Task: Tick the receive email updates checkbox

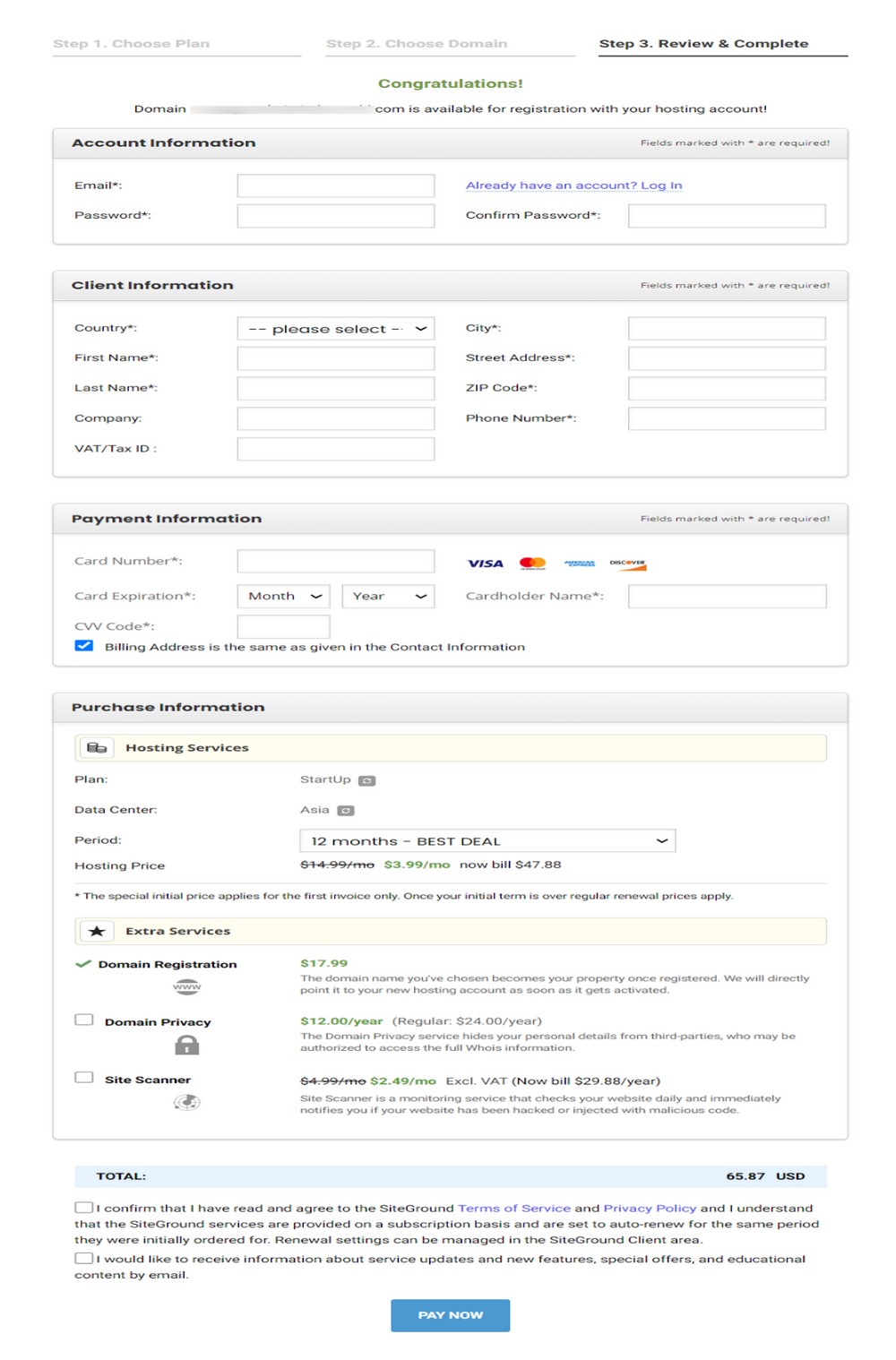Action: tap(84, 1259)
